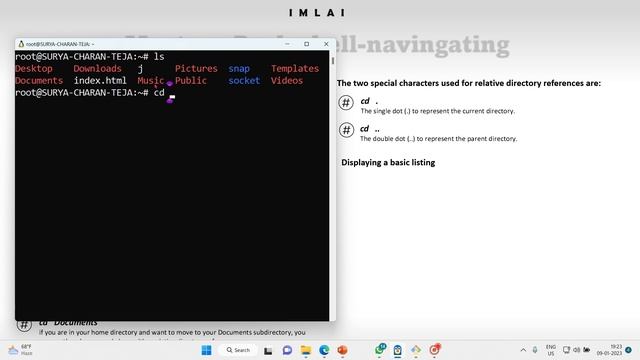Open the weather widget on the taskbar

tap(20, 350)
